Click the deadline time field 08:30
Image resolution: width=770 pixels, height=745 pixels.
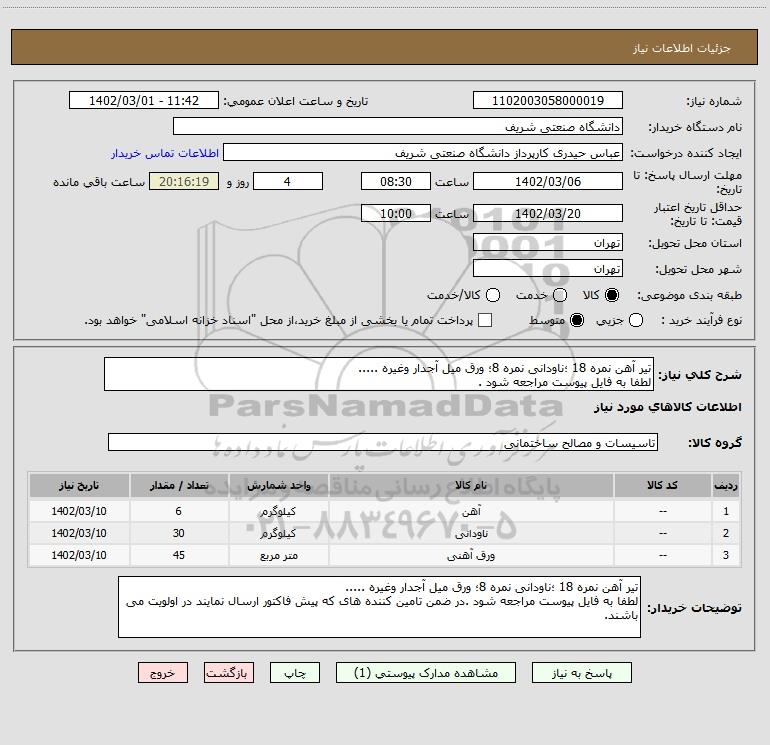396,181
